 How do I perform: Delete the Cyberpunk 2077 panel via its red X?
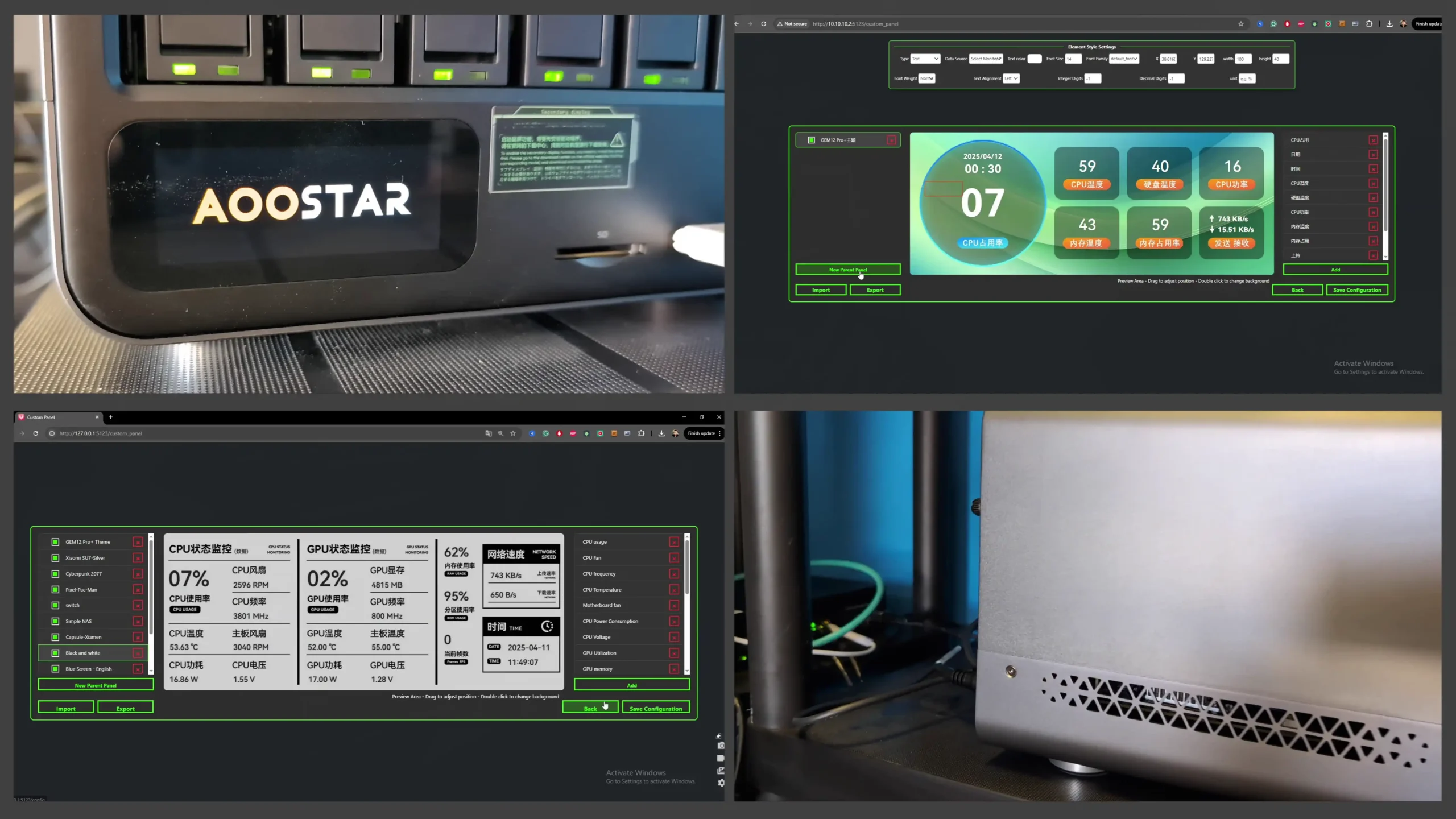point(138,574)
